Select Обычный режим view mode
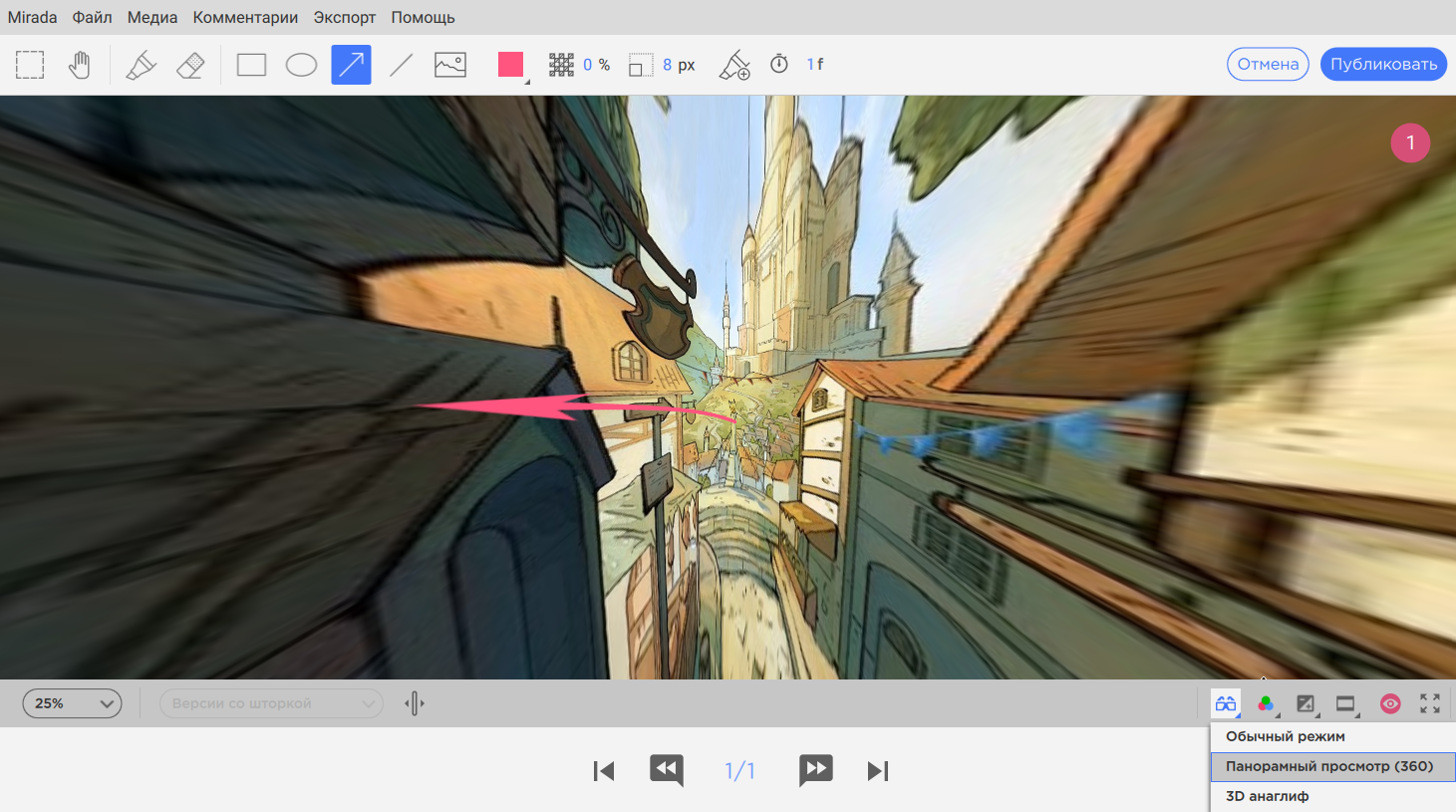Image resolution: width=1456 pixels, height=812 pixels. (x=1332, y=736)
